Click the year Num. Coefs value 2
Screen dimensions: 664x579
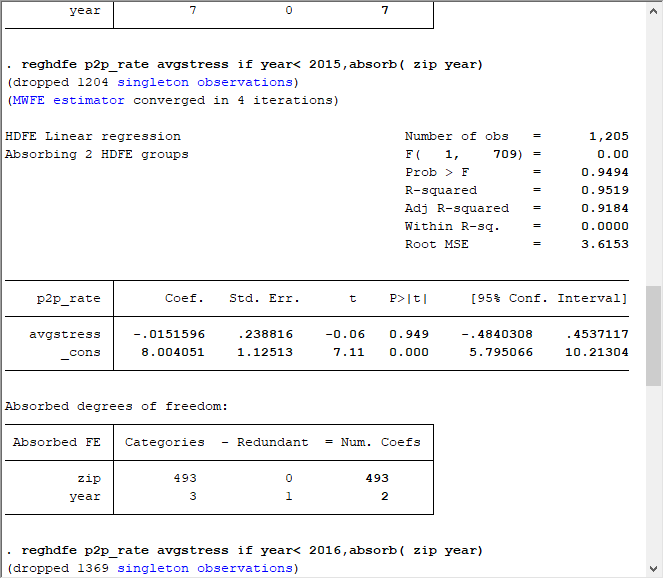tap(385, 496)
